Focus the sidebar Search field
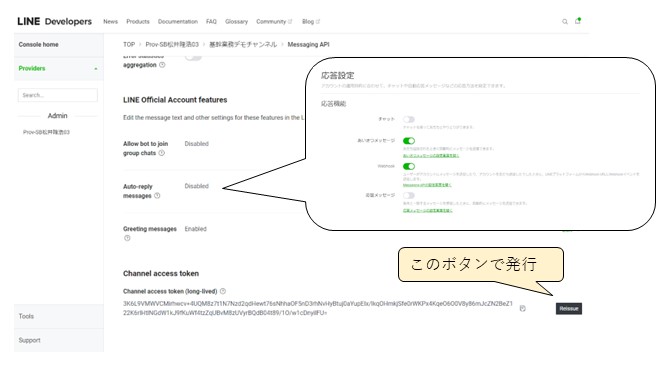This screenshot has width=672, height=378. [x=58, y=95]
